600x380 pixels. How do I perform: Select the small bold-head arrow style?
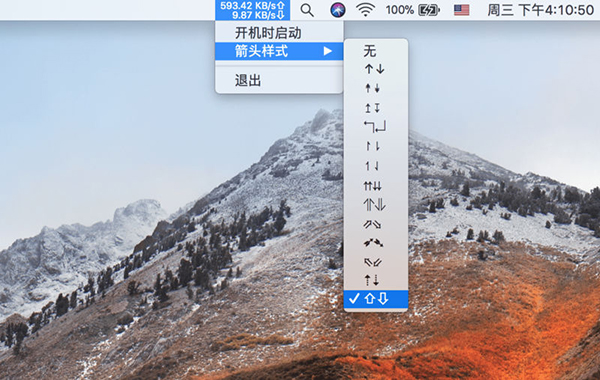[376, 88]
